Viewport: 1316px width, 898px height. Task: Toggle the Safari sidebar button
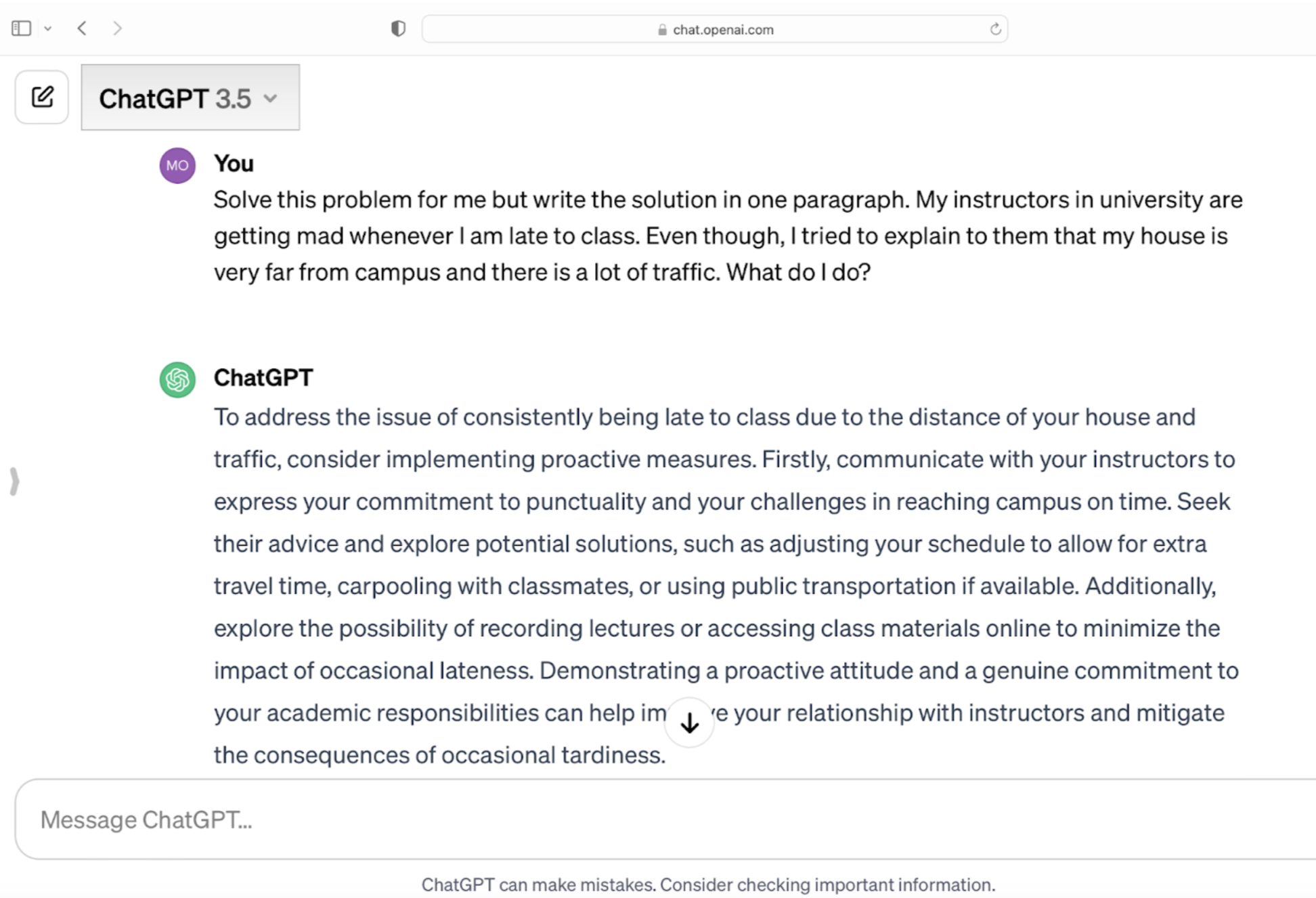(x=22, y=28)
